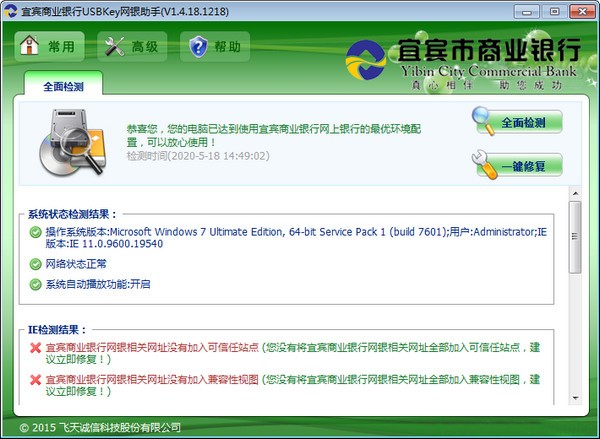Click the 系统状态检测结果 section heading

pos(72,214)
